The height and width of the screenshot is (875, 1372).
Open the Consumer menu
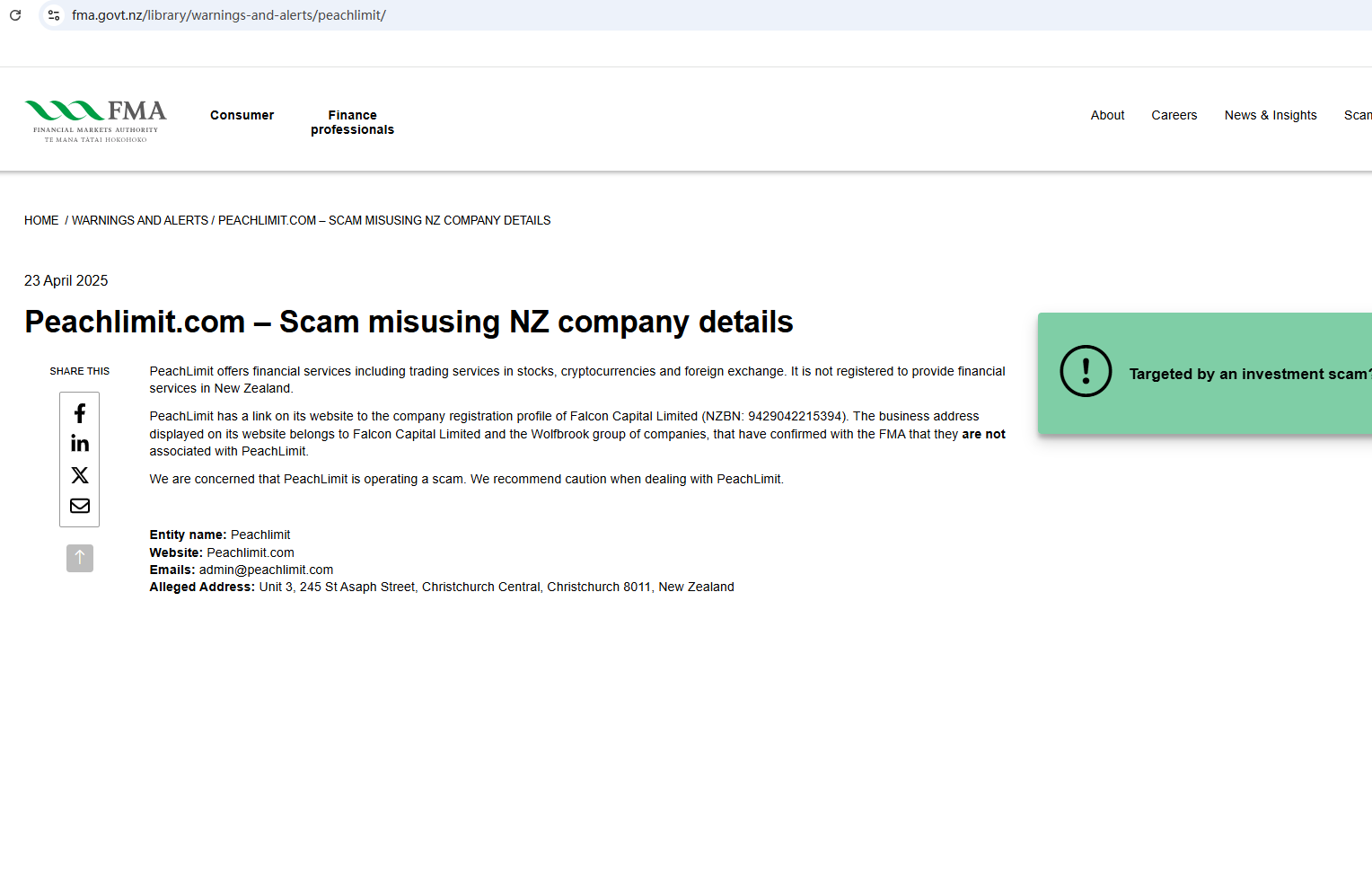[x=242, y=115]
